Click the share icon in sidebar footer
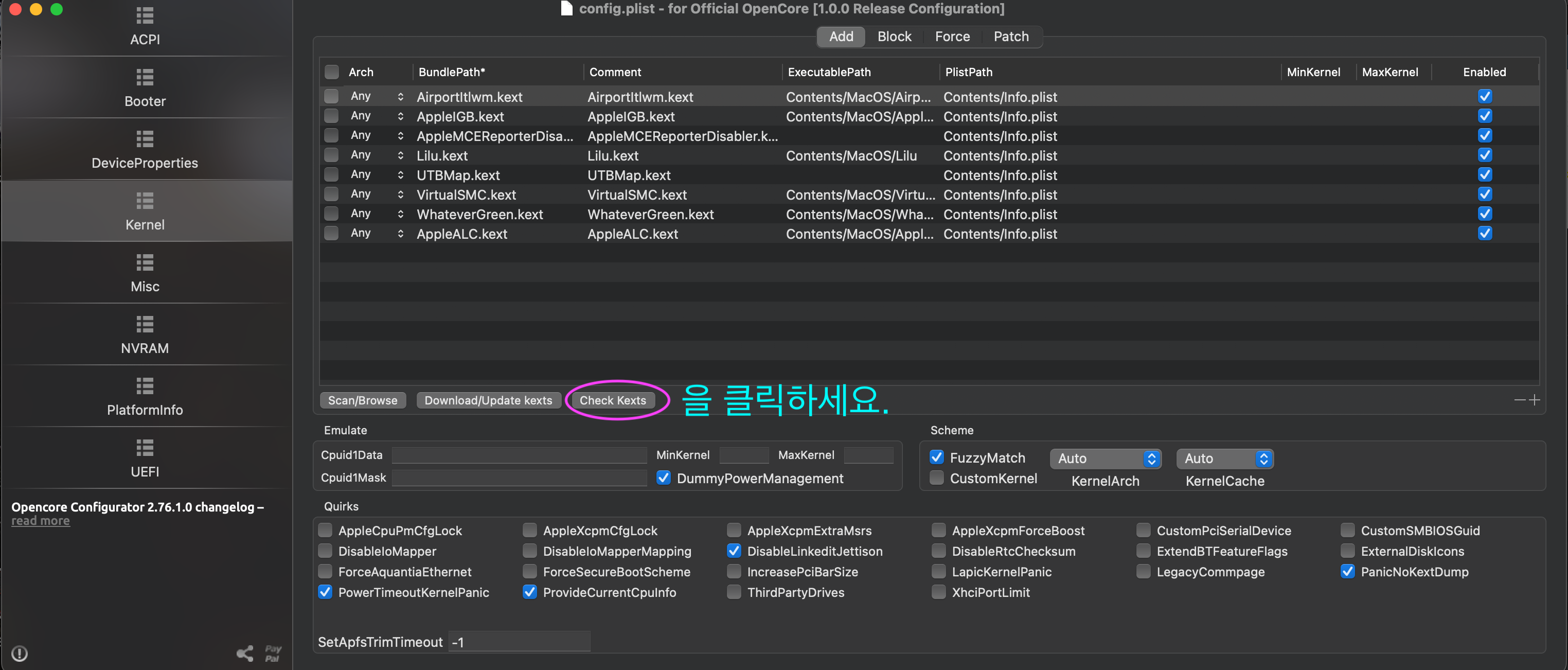Screen dimensions: 1568x670 pyautogui.click(x=245, y=654)
